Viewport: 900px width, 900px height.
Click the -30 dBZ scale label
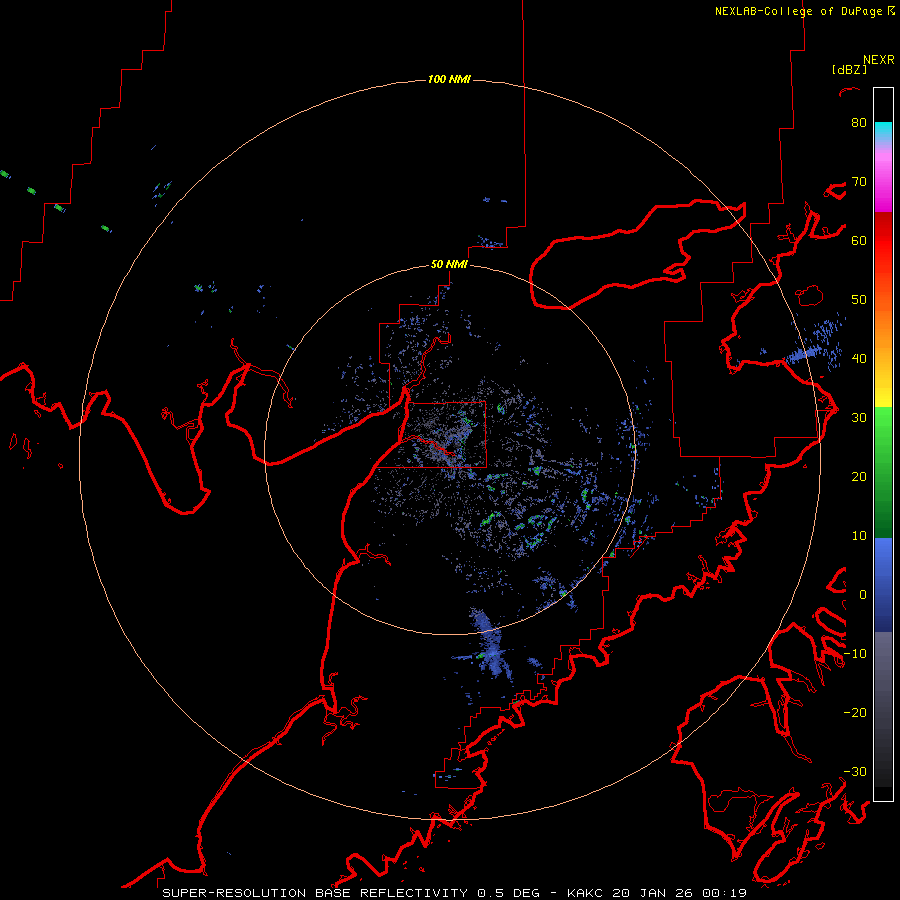click(x=855, y=771)
